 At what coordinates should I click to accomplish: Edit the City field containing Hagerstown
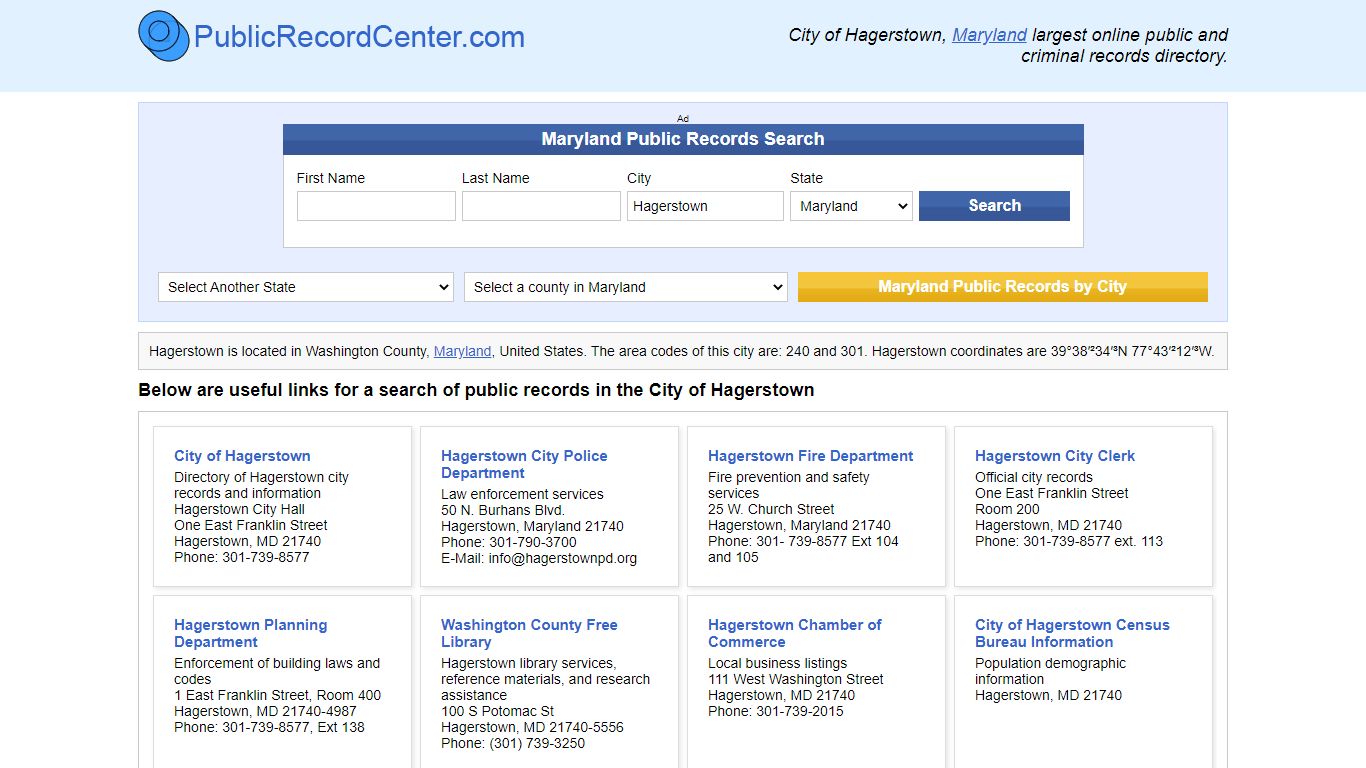click(x=705, y=206)
